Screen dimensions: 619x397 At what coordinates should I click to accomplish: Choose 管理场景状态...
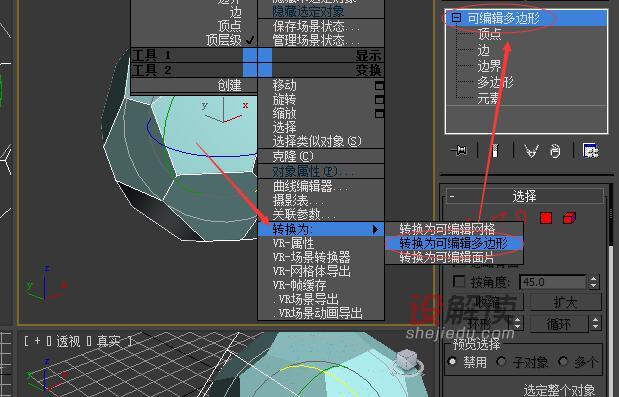(317, 40)
